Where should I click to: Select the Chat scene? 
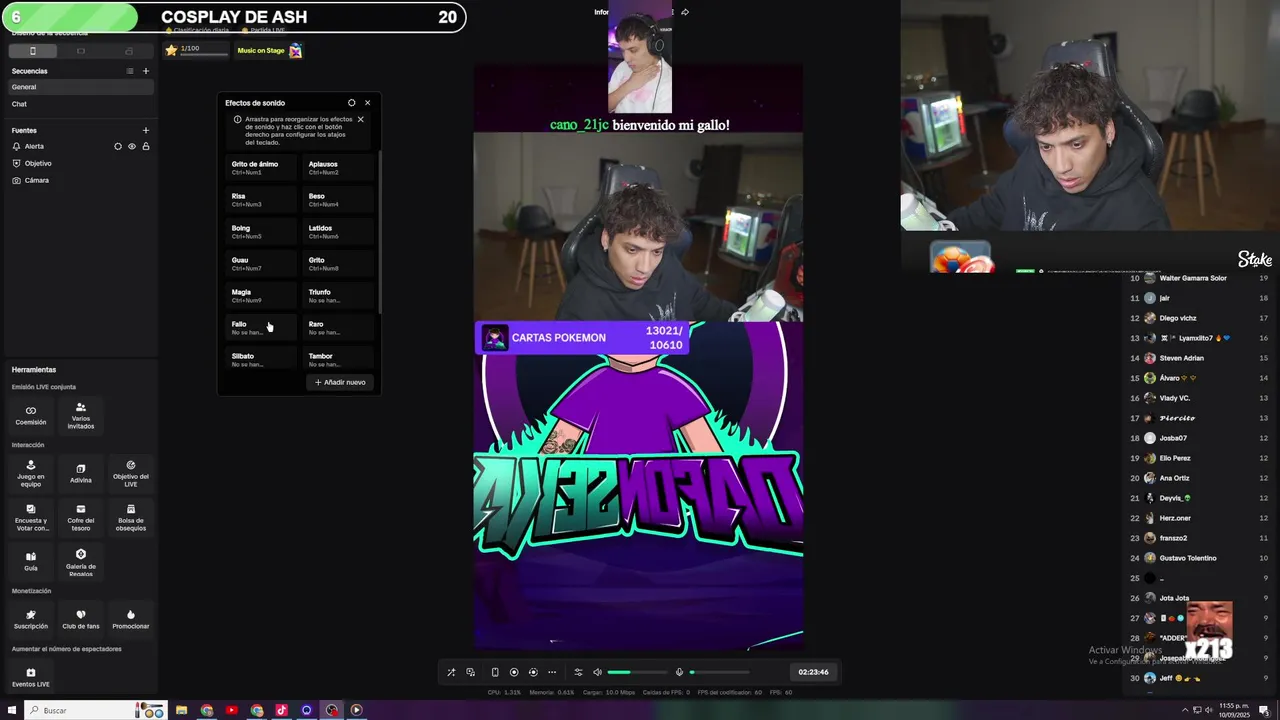(80, 104)
